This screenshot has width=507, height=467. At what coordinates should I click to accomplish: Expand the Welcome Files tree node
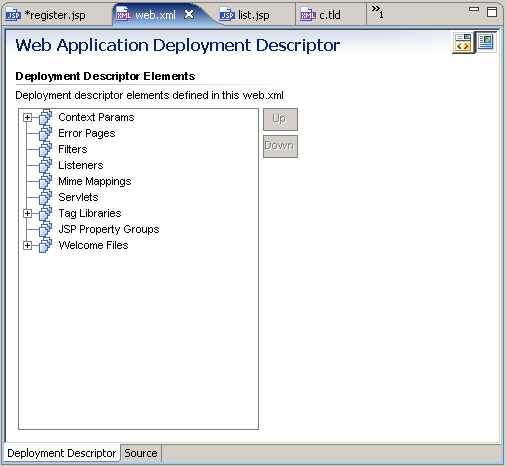coord(27,245)
